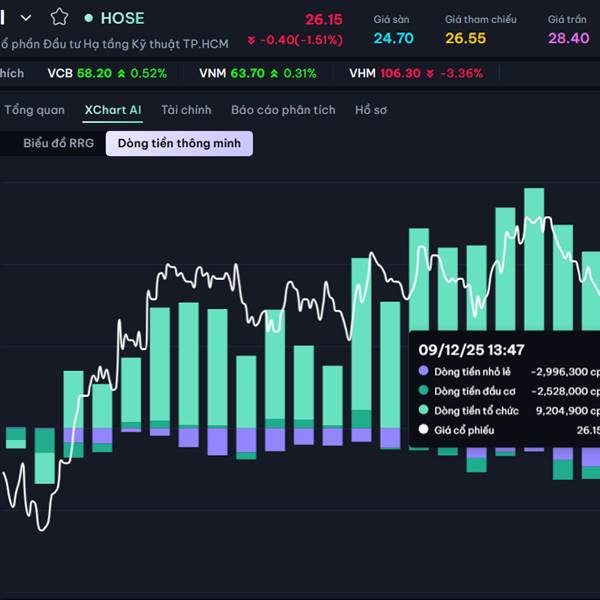600x600 pixels.
Task: Click the VCB ticker in the scrolling strip
Action: (60, 73)
